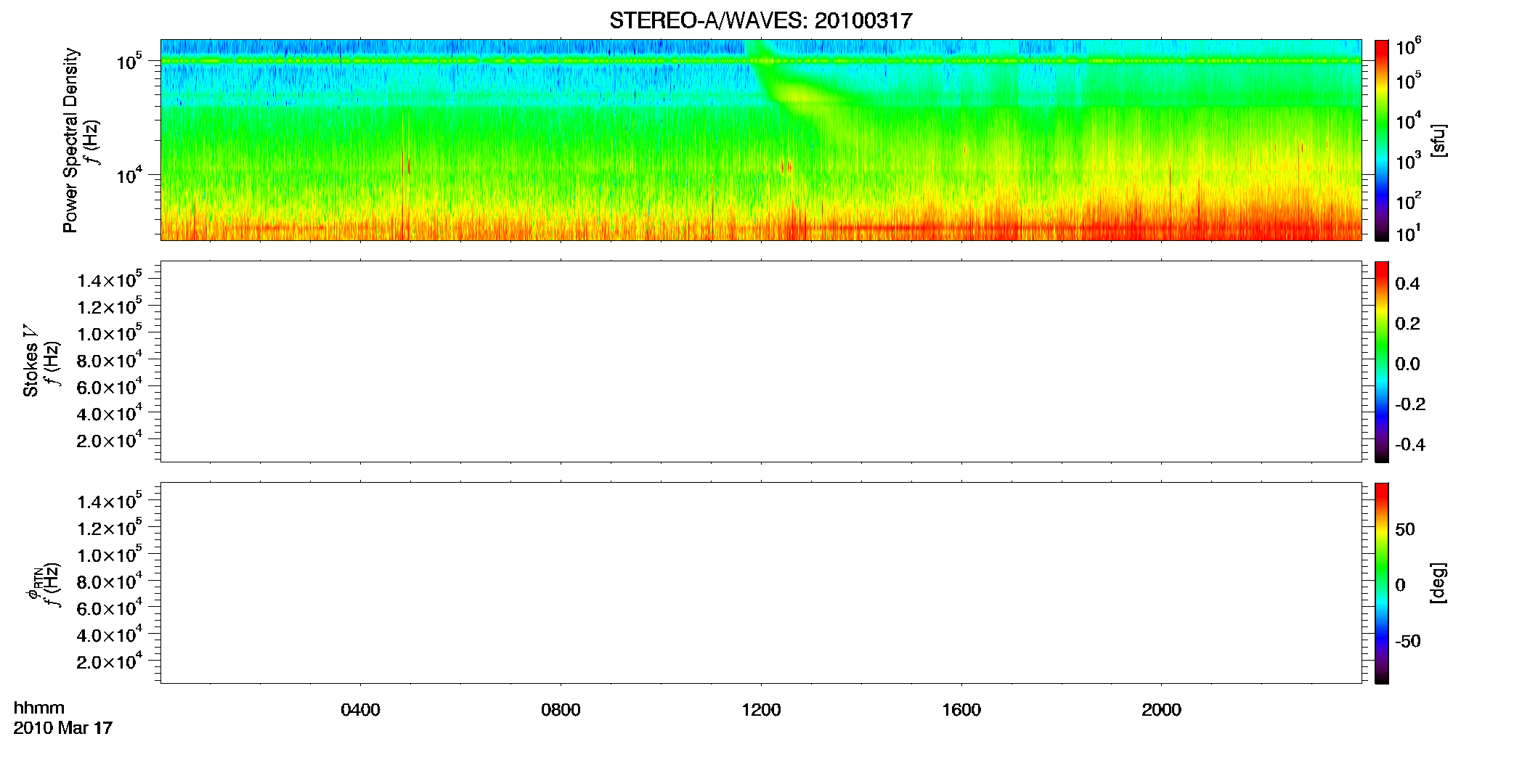Click the -0.4 label on Stokes color bar
The image size is (1522, 784).
coord(1410,445)
